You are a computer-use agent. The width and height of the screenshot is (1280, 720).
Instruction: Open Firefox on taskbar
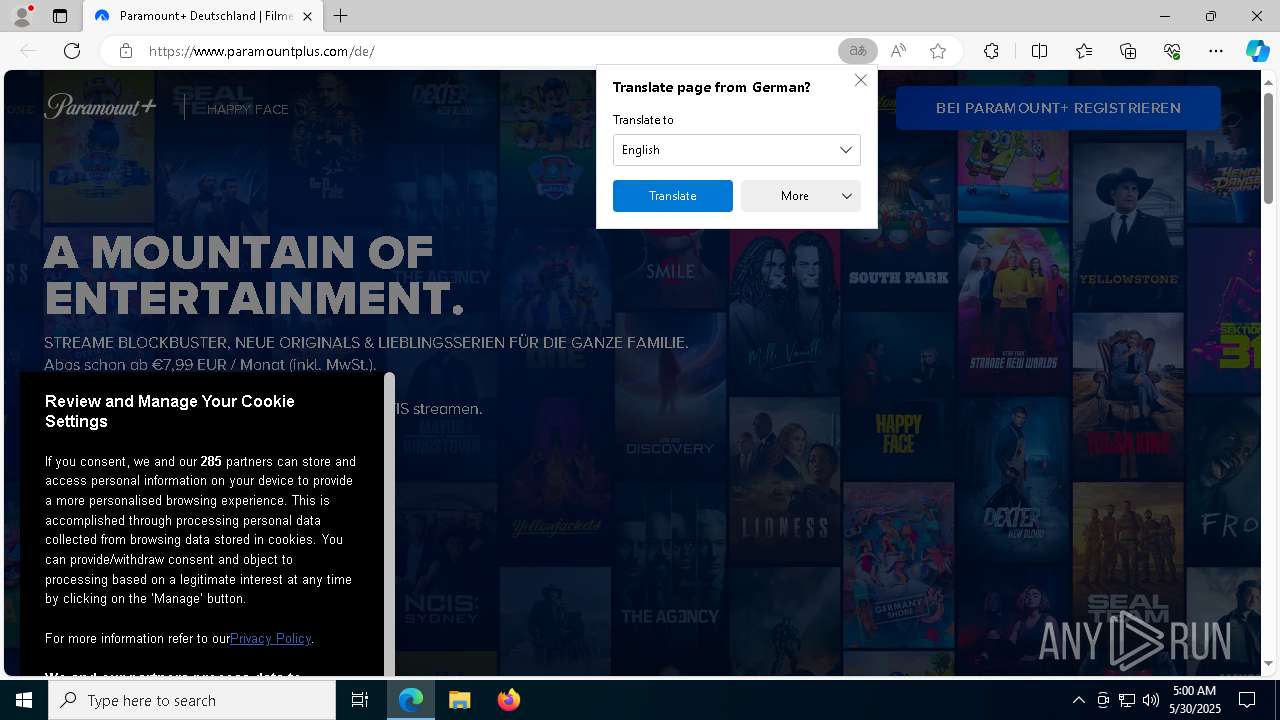pyautogui.click(x=508, y=700)
